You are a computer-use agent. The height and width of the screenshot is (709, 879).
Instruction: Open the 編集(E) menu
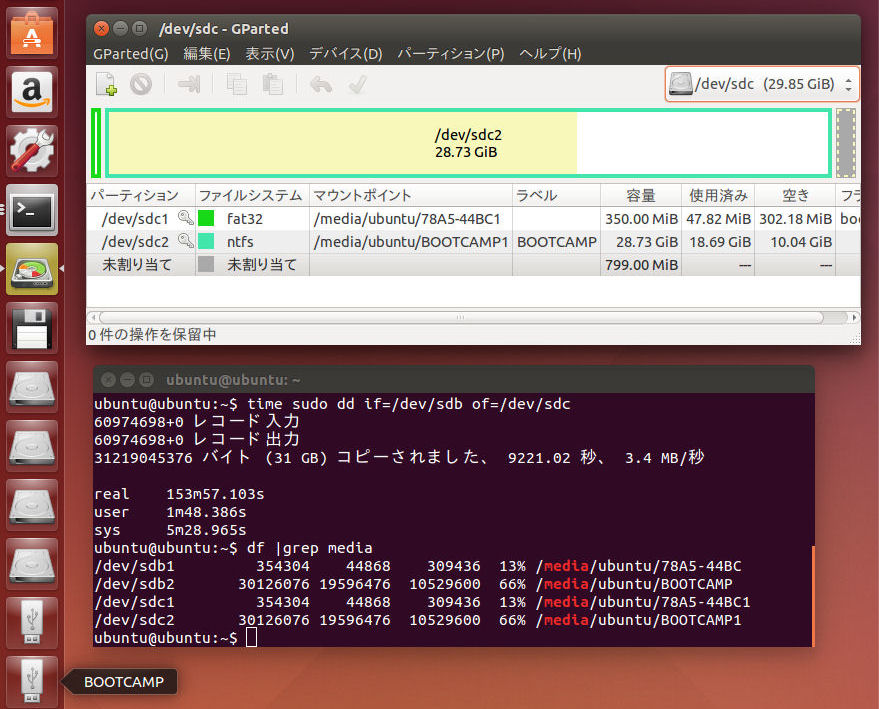tap(207, 54)
